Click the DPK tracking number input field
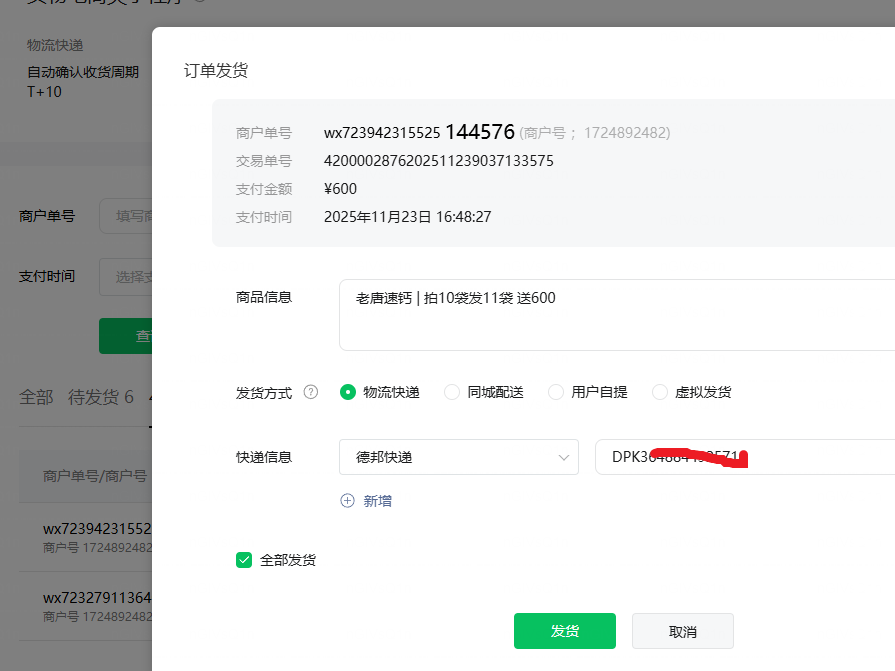The width and height of the screenshot is (895, 671). coord(744,457)
